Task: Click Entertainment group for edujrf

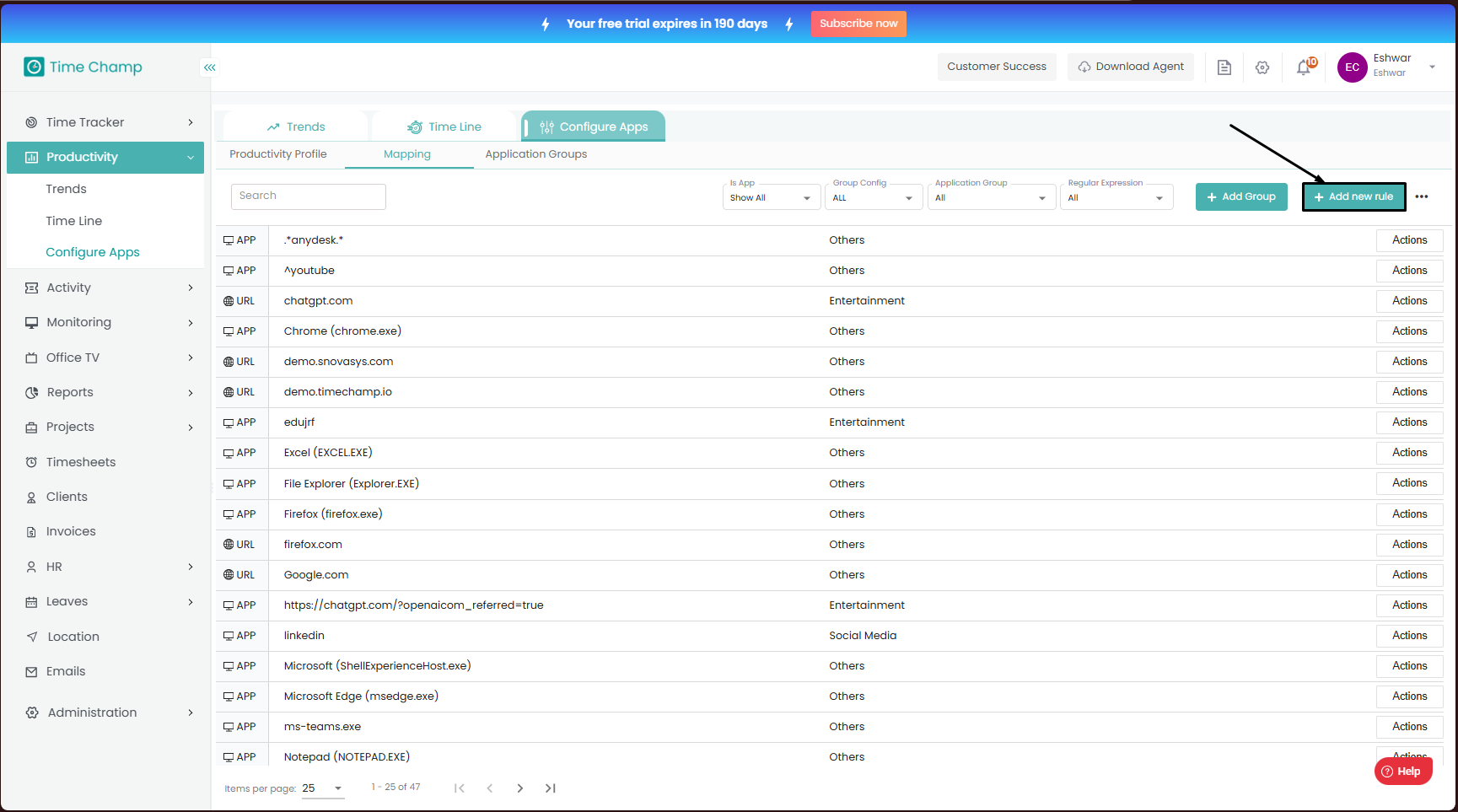Action: point(867,422)
